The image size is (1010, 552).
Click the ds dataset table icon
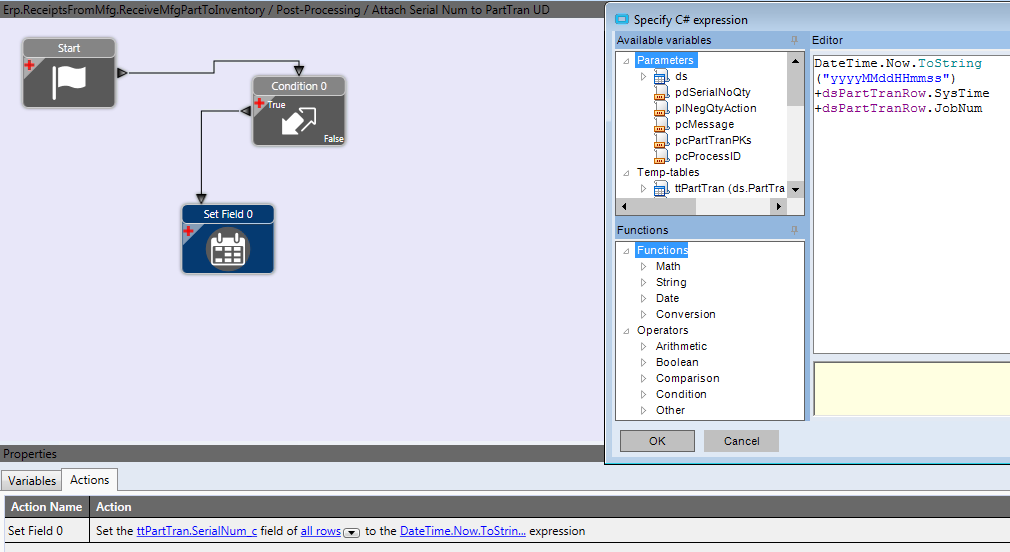tap(661, 77)
